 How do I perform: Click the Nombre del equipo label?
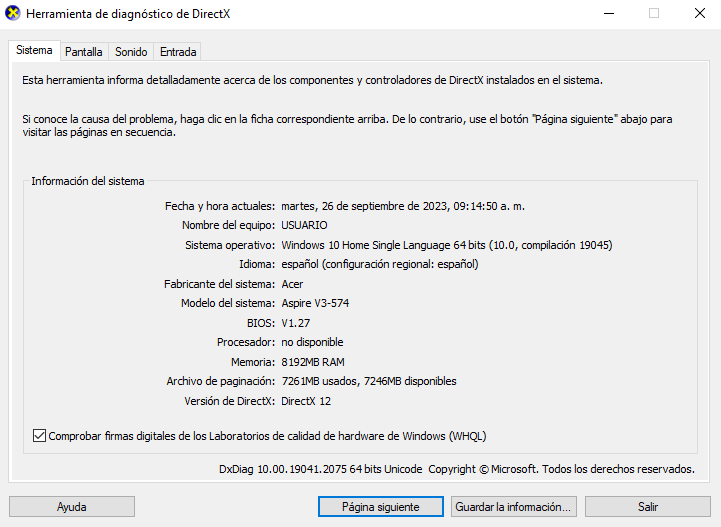229,225
